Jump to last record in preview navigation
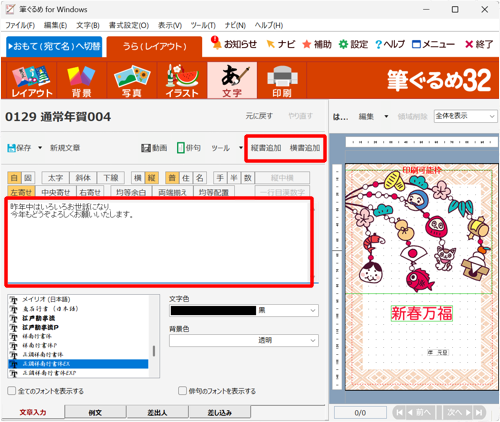 pyautogui.click(x=479, y=413)
